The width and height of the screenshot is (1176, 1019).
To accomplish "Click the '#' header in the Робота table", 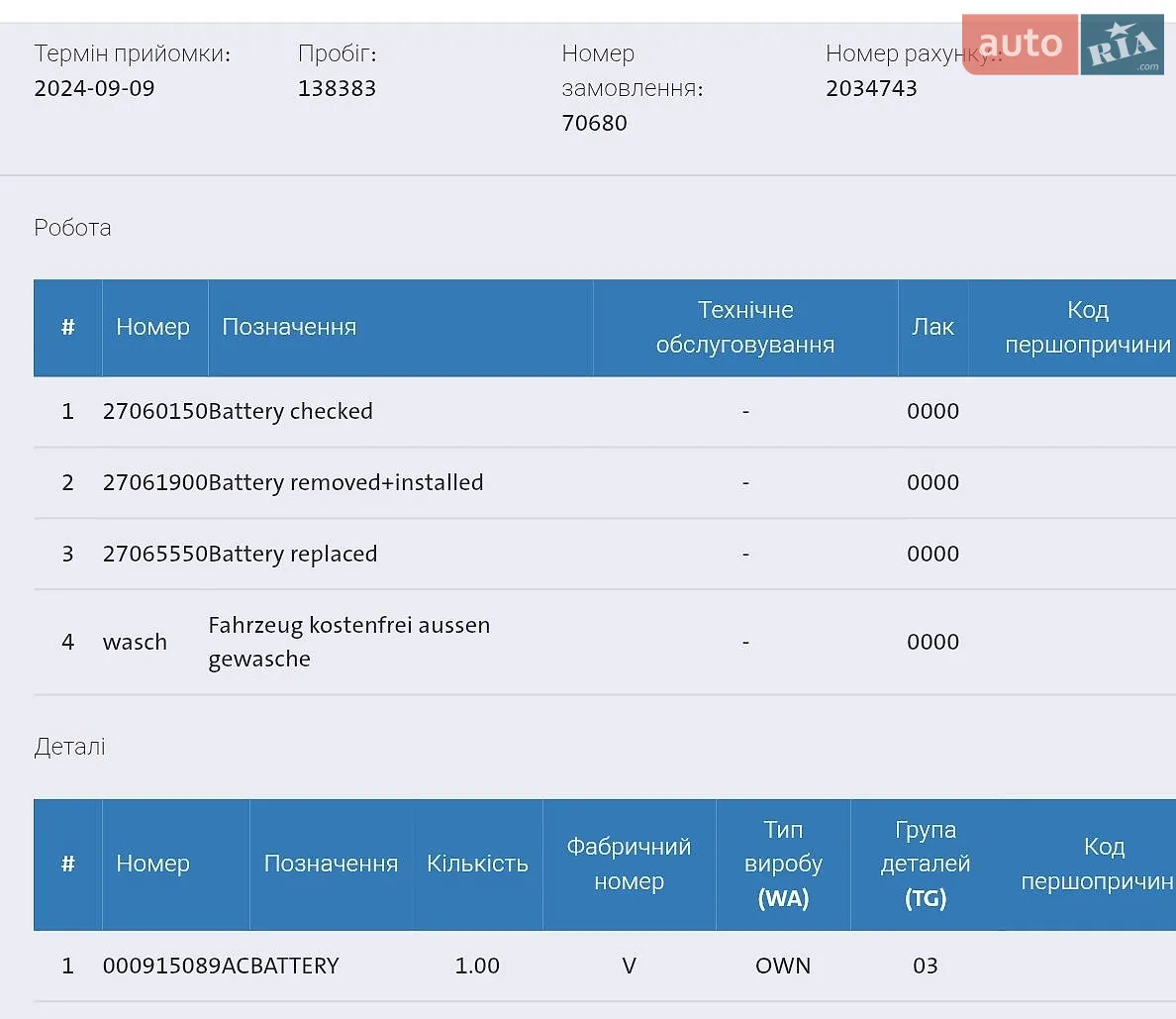I will [67, 327].
